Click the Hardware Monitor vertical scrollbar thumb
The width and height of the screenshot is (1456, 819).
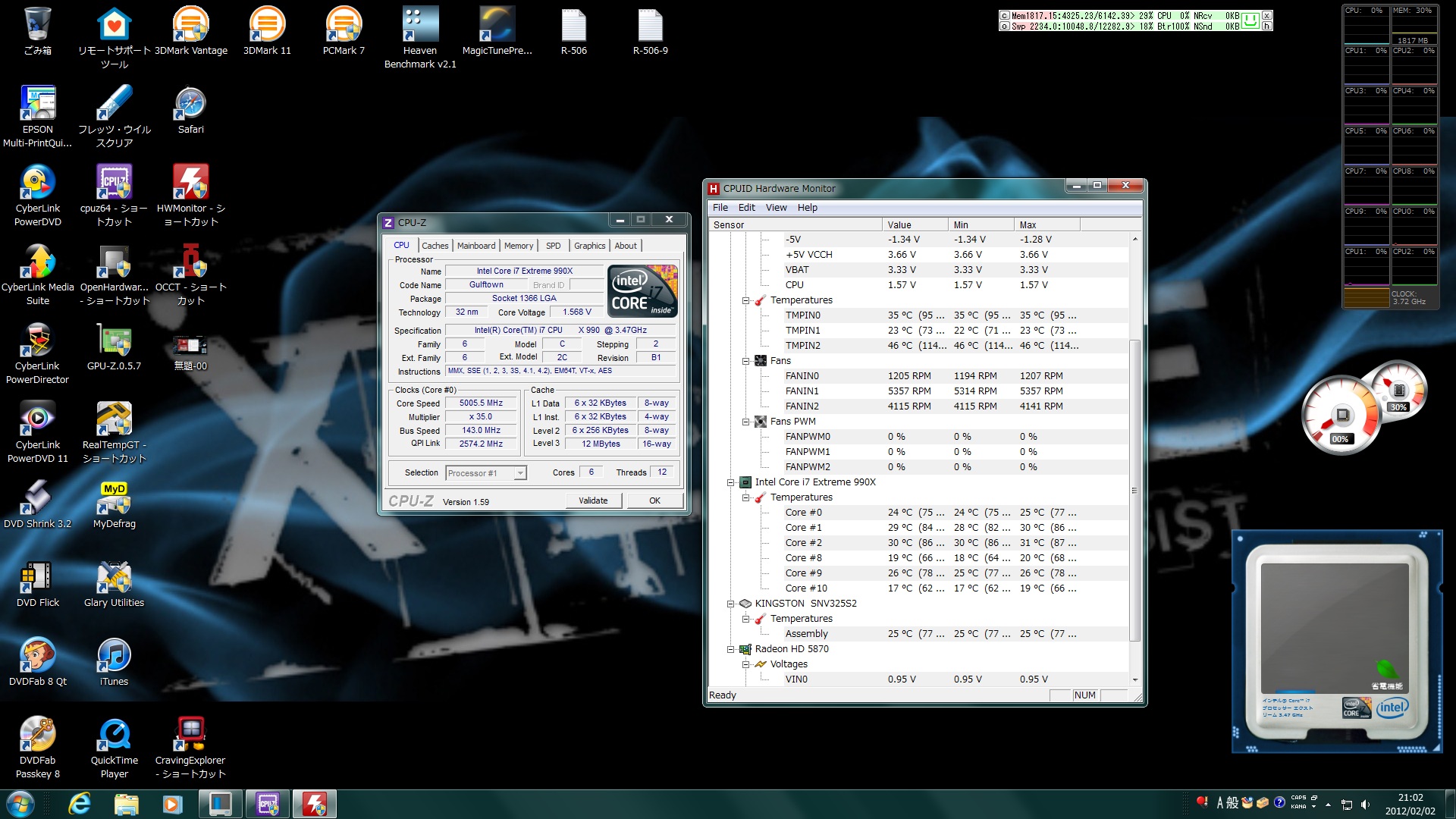(1134, 489)
